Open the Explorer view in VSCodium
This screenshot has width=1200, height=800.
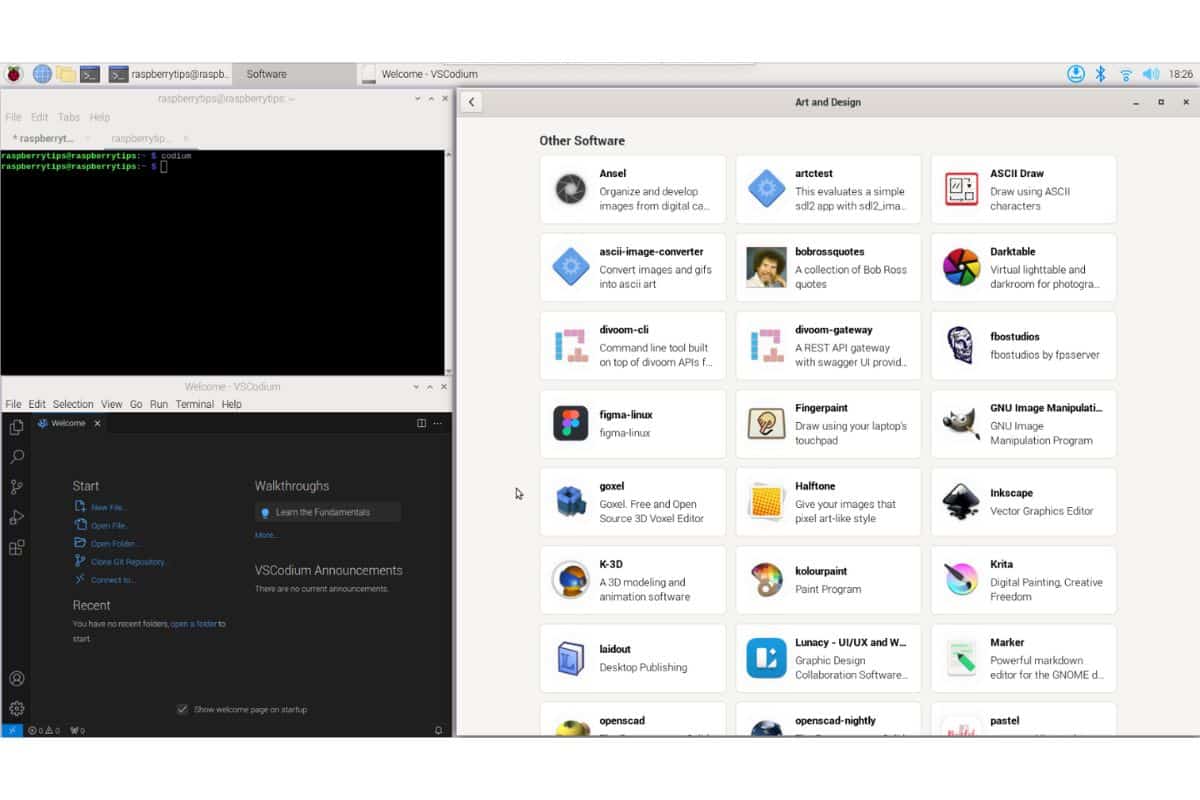[15, 426]
